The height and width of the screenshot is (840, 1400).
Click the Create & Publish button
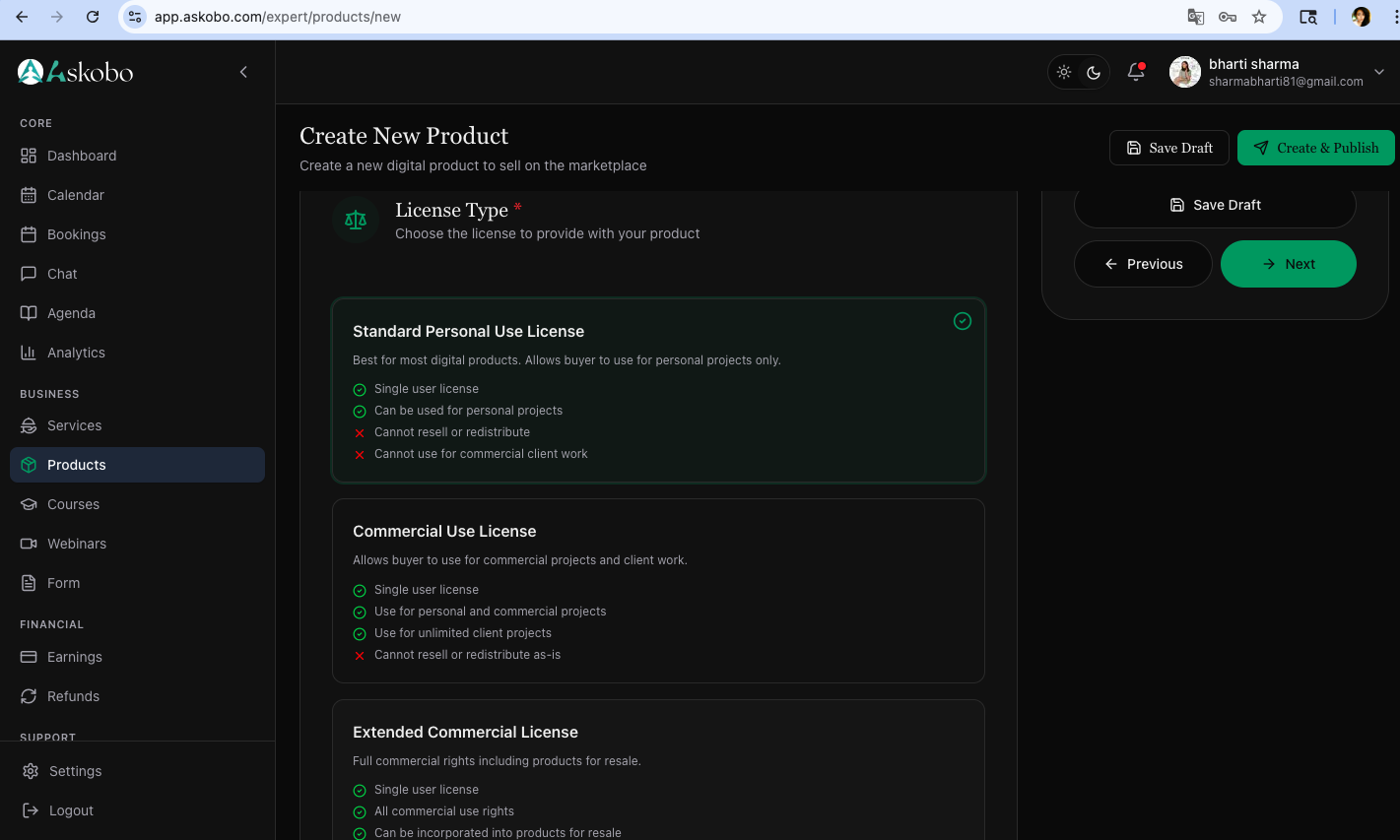click(1315, 148)
